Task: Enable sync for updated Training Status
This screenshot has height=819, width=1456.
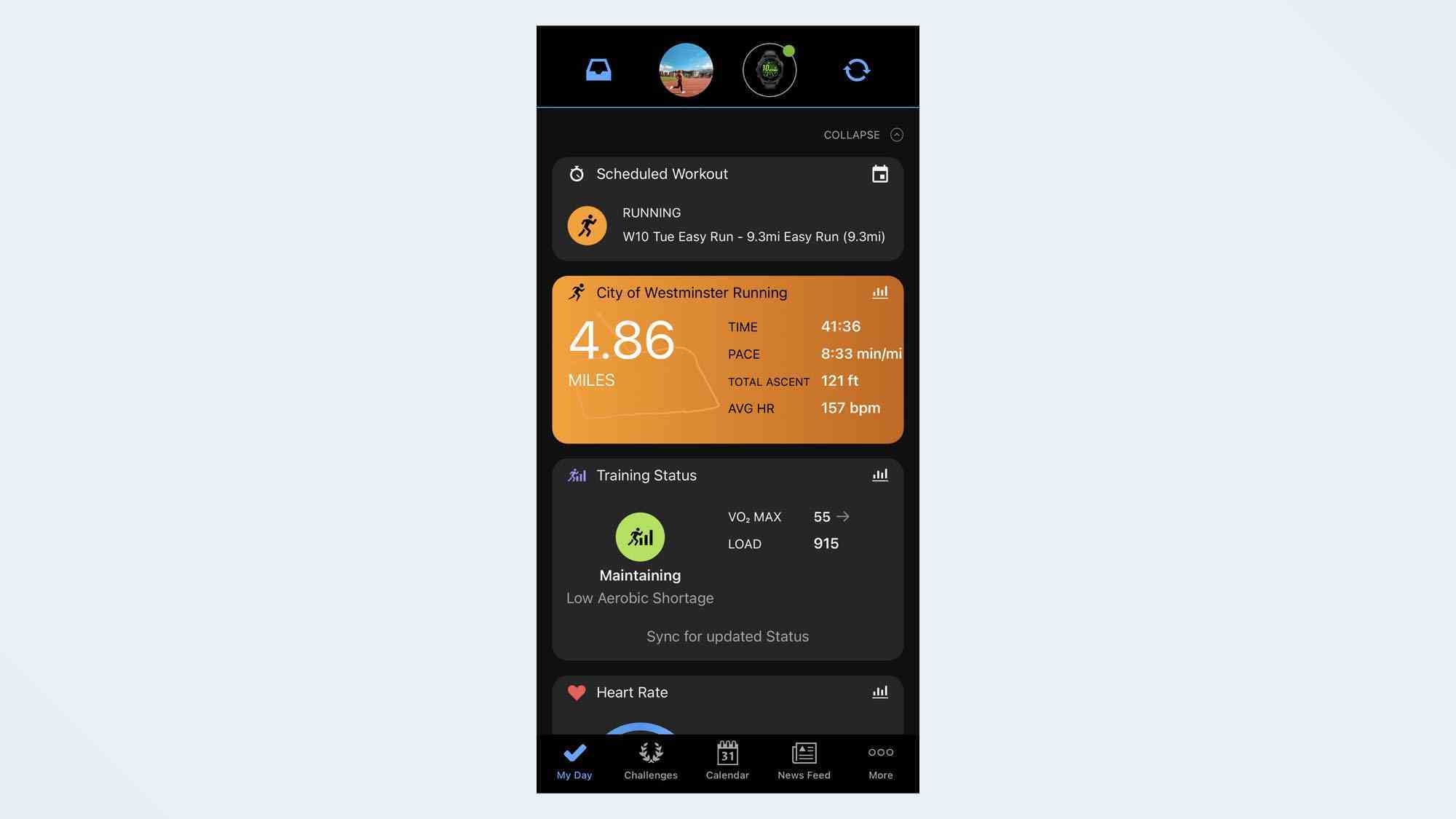Action: pos(727,637)
